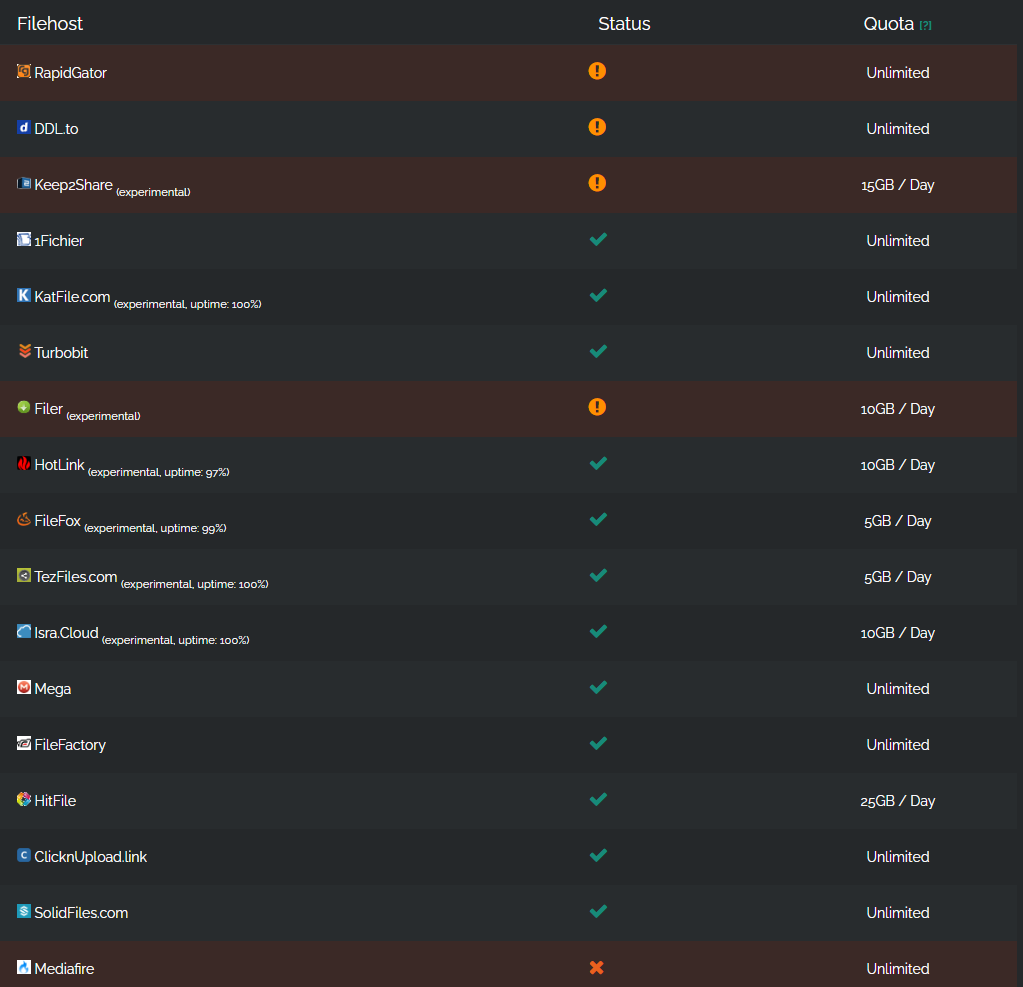The height and width of the screenshot is (987, 1023).
Task: Click the Keep2Share filehost name
Action: pyautogui.click(x=73, y=184)
